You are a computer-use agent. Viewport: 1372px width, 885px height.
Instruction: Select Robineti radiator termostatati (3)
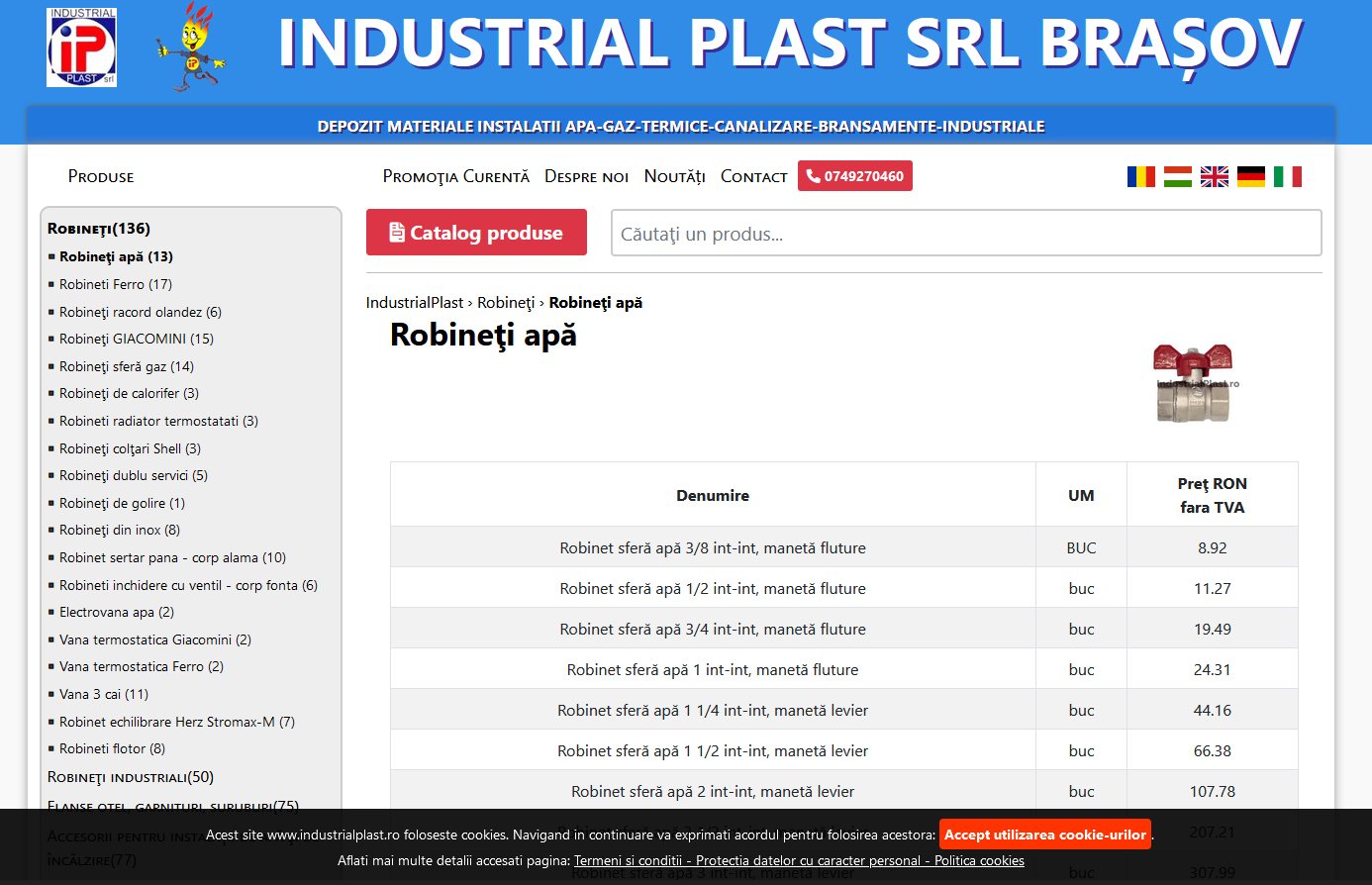158,421
